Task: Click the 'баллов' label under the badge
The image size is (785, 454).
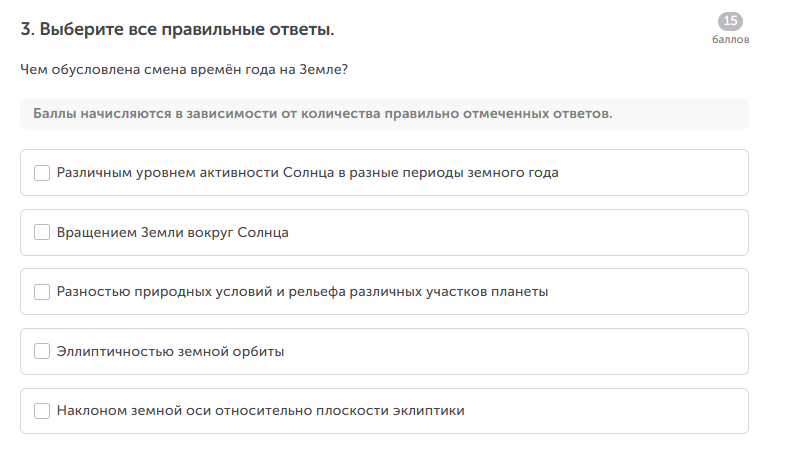Action: point(730,40)
